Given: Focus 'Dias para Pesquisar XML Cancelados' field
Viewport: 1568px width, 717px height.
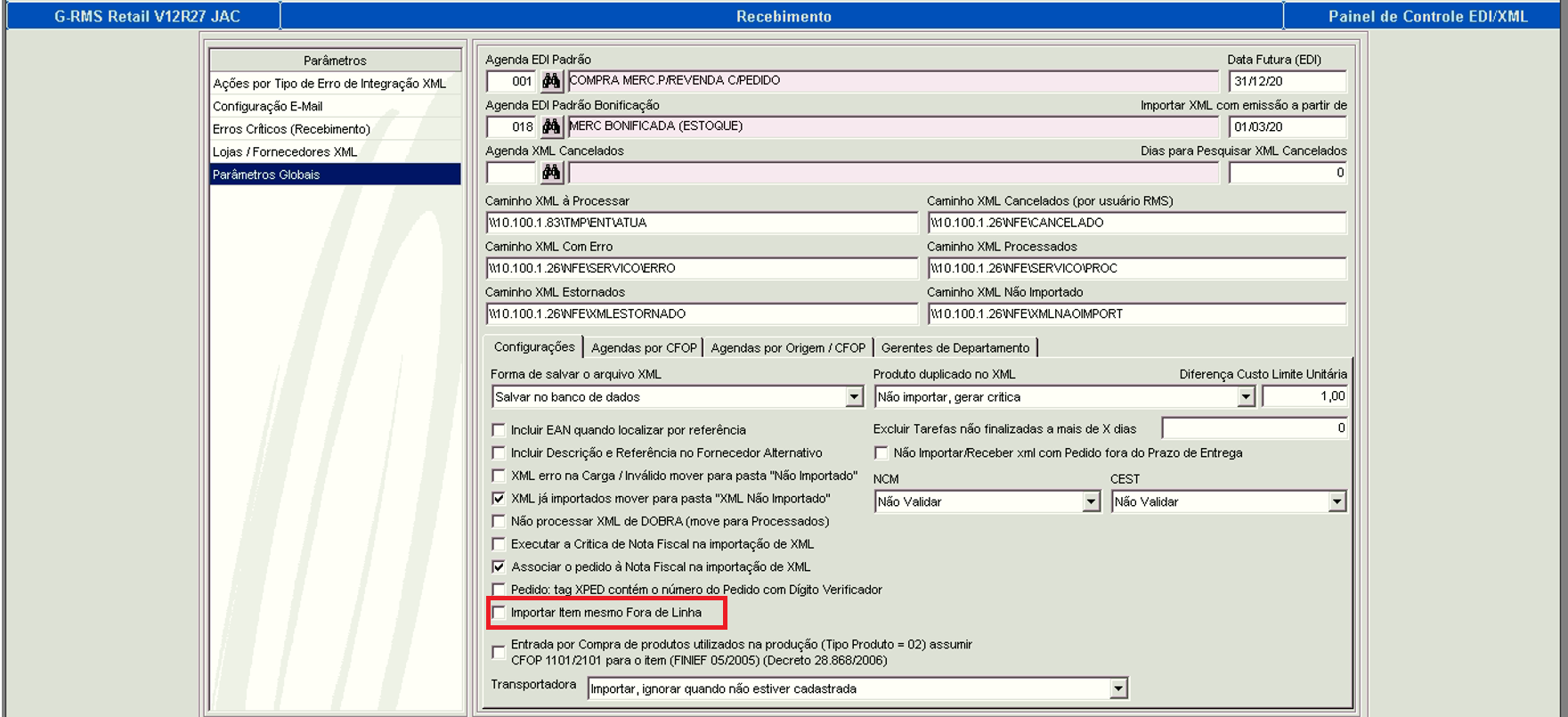Looking at the screenshot, I should (x=1288, y=173).
